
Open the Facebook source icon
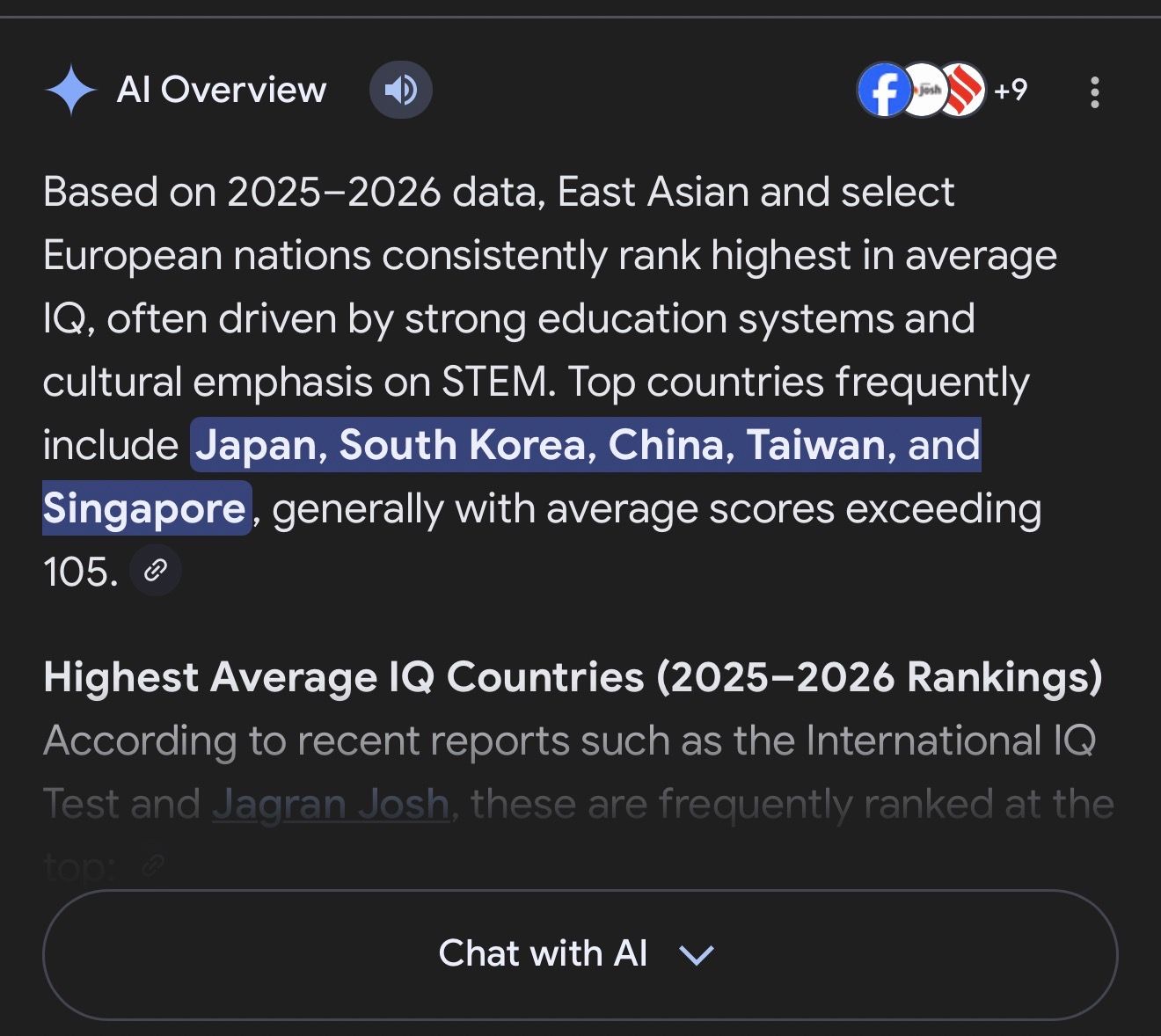(x=882, y=90)
